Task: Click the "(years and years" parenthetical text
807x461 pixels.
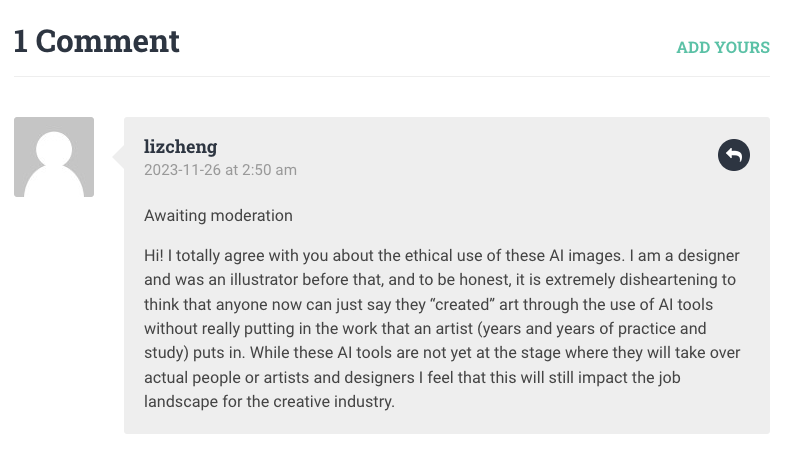Action: (536, 329)
